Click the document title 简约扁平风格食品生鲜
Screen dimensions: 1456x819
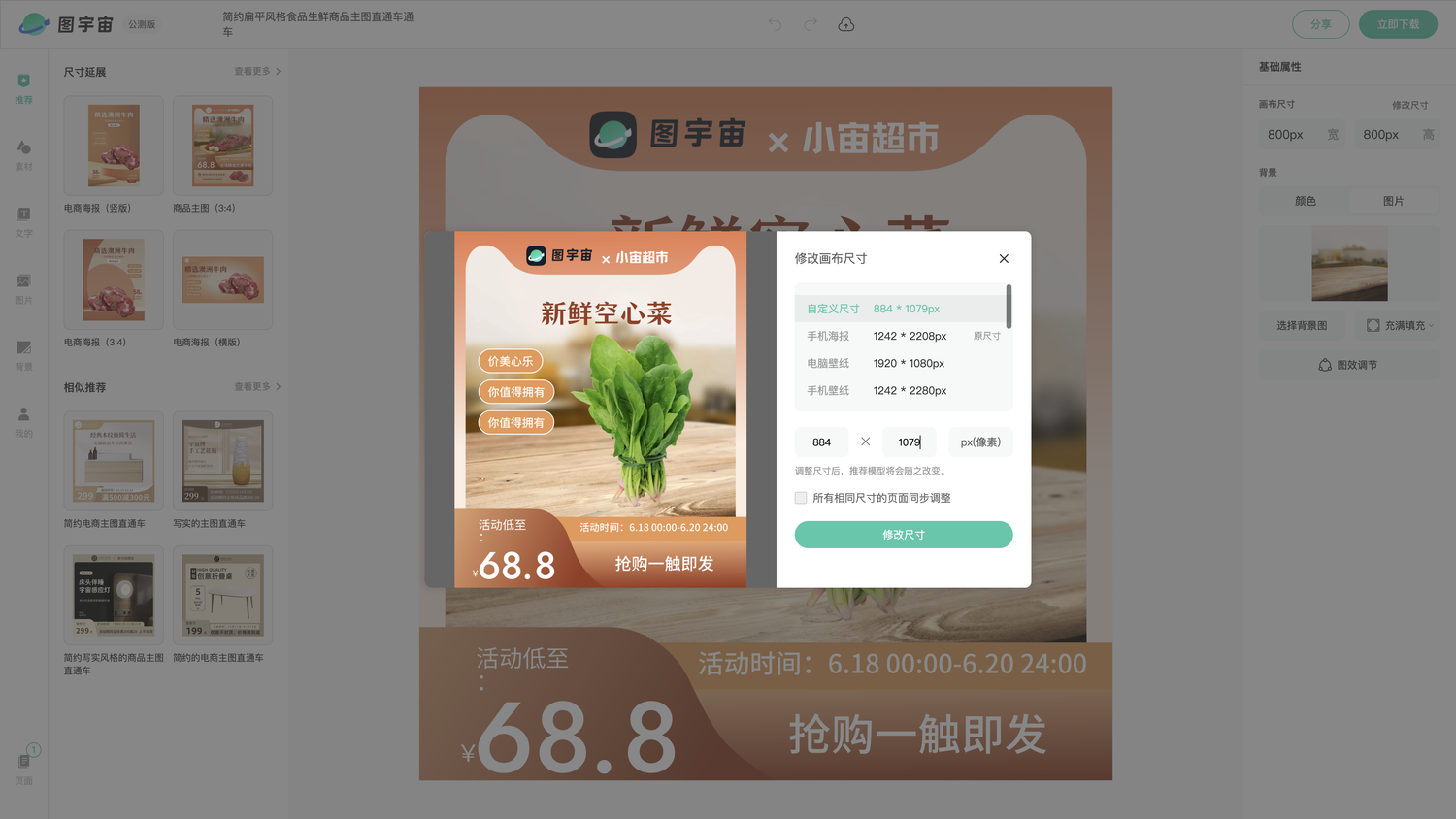[318, 24]
